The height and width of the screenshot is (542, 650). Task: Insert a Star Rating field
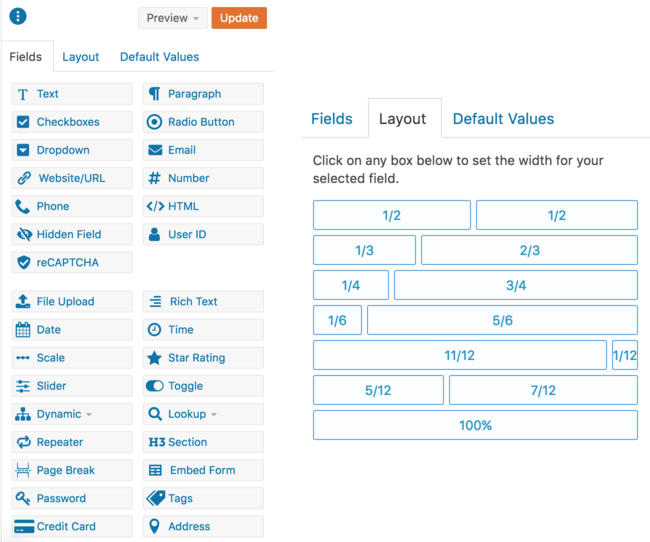203,357
